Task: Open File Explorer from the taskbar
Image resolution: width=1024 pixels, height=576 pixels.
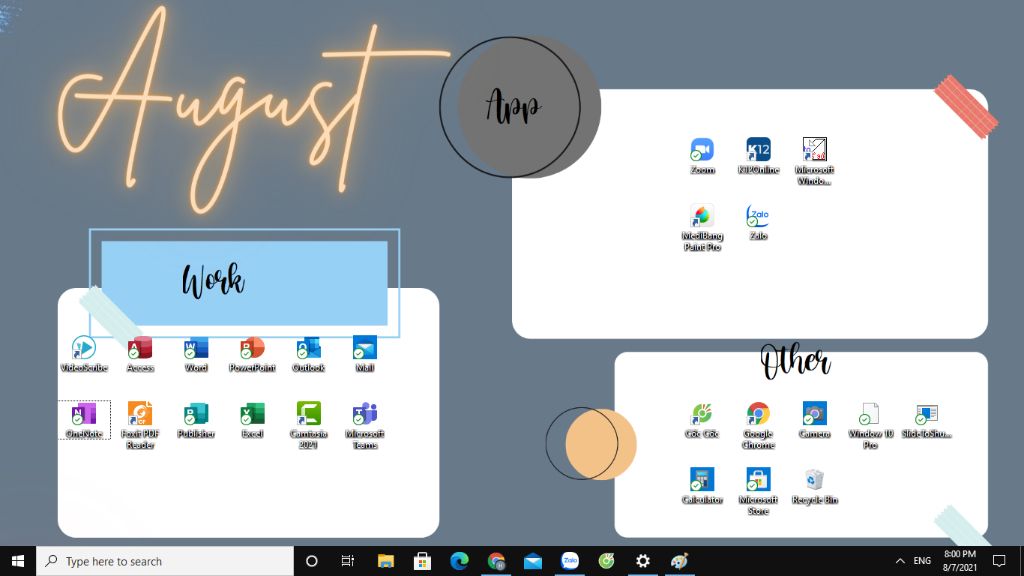Action: (x=386, y=561)
